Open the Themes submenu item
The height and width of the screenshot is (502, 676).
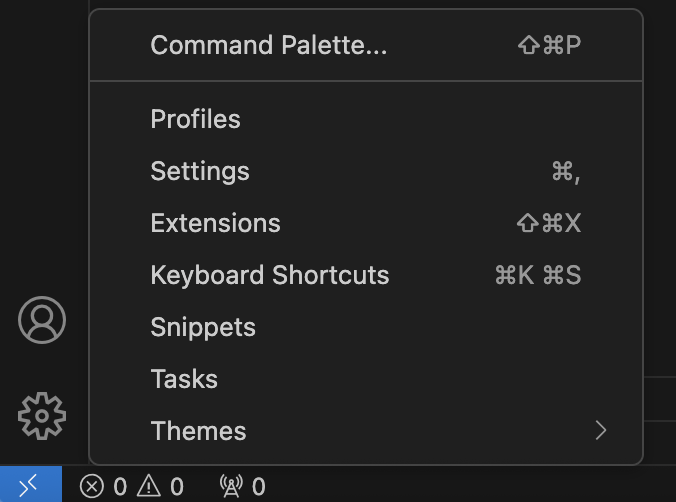coord(198,431)
